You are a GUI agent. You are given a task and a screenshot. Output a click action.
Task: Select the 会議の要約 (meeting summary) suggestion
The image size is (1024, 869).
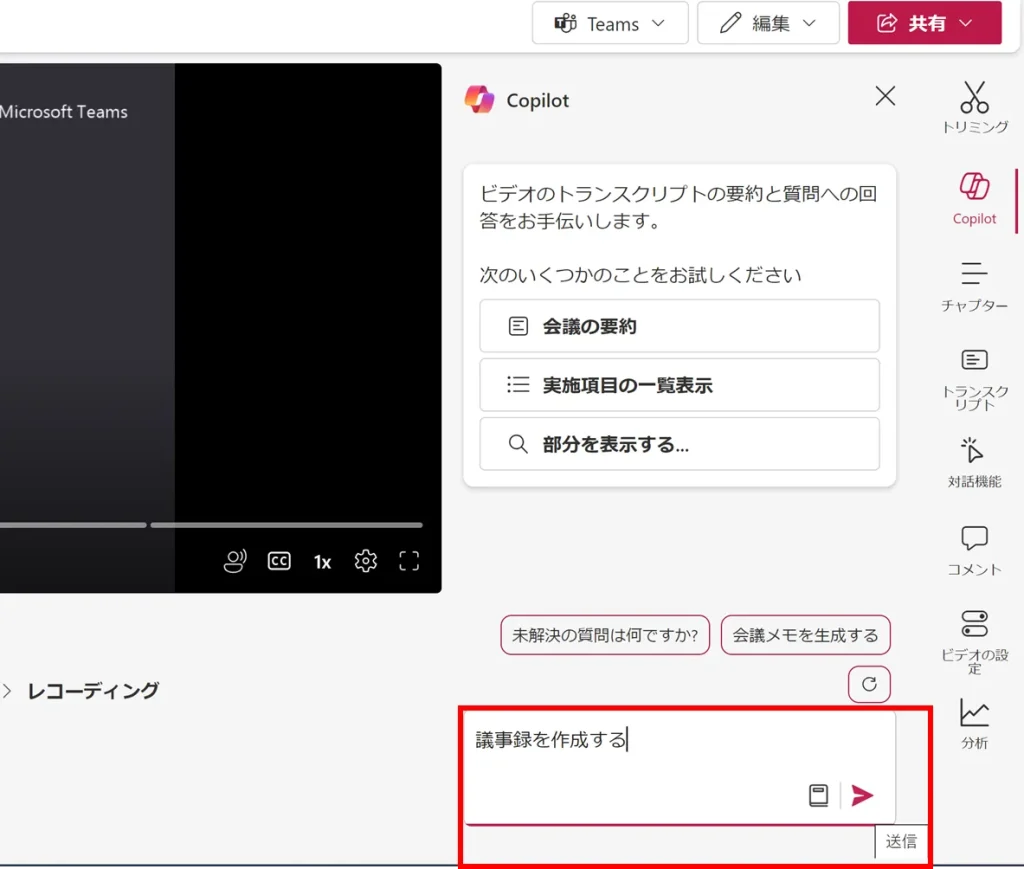[x=679, y=326]
